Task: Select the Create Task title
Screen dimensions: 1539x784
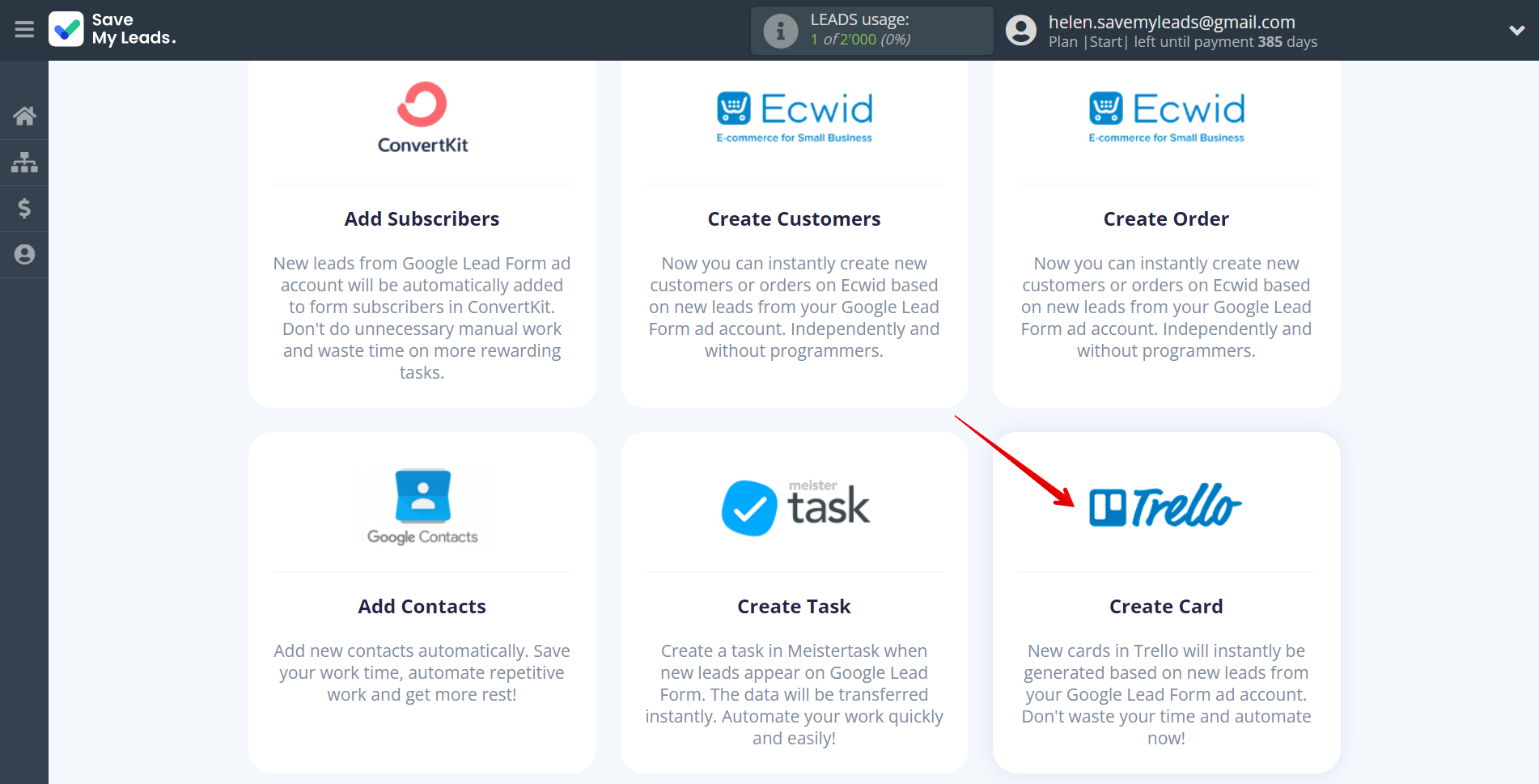Action: [x=794, y=607]
